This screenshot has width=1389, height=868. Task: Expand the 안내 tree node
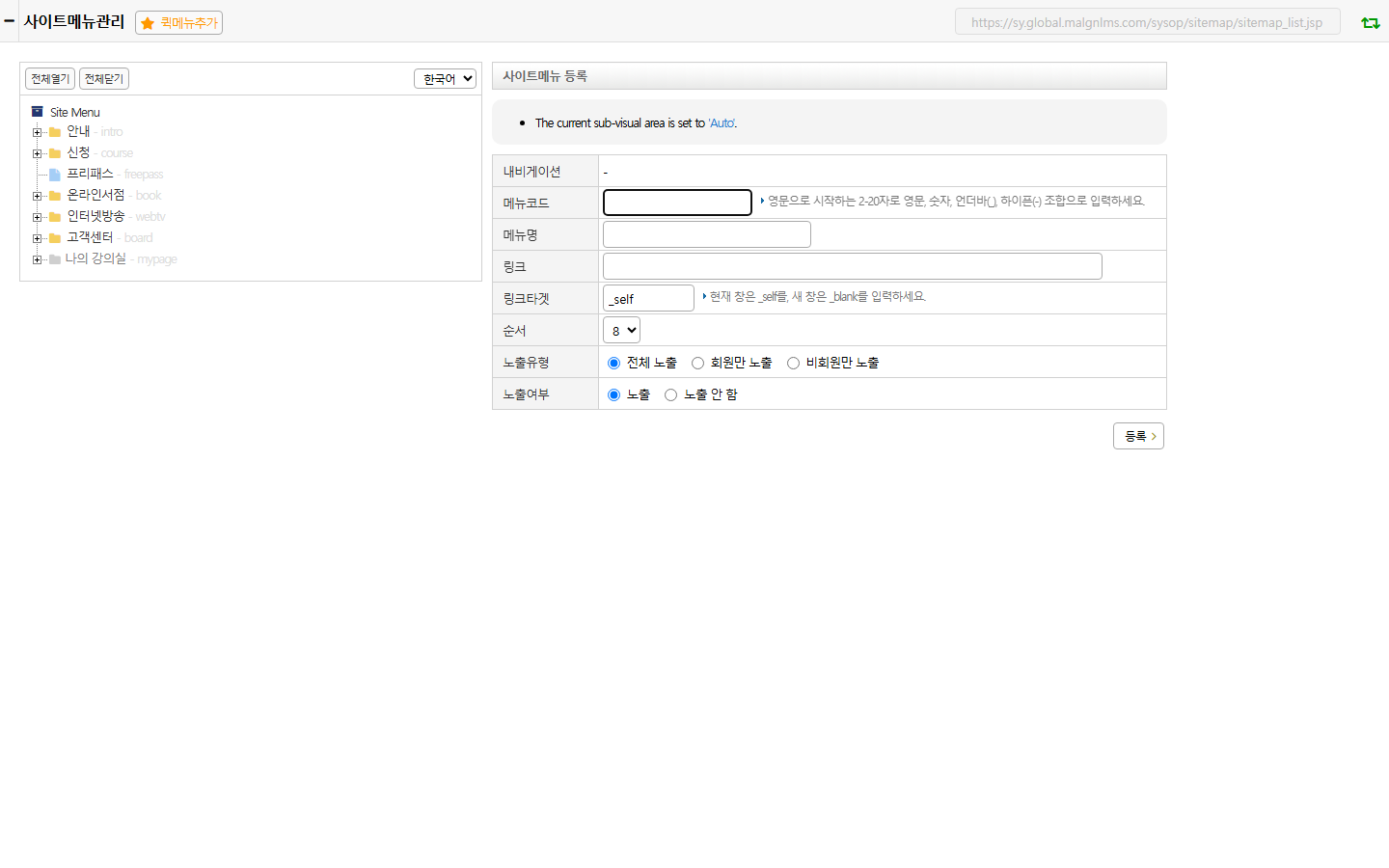point(37,132)
